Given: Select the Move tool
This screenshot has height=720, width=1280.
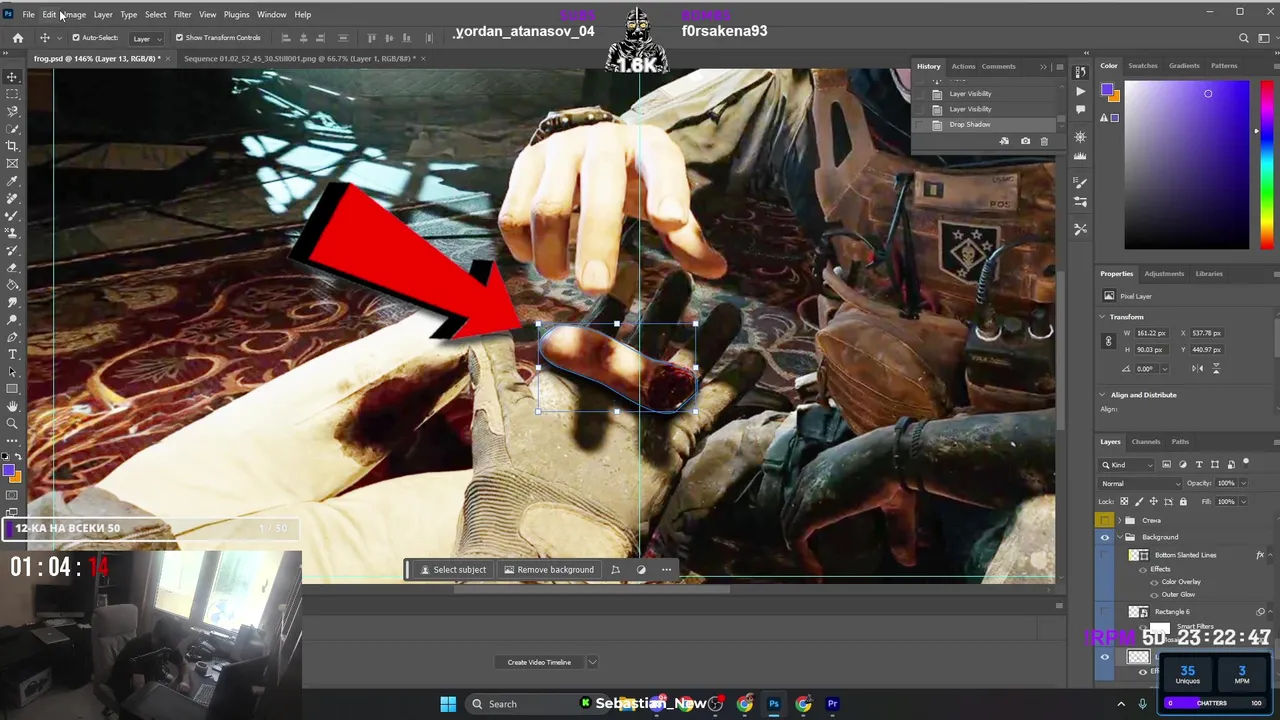Looking at the screenshot, I should tap(13, 77).
